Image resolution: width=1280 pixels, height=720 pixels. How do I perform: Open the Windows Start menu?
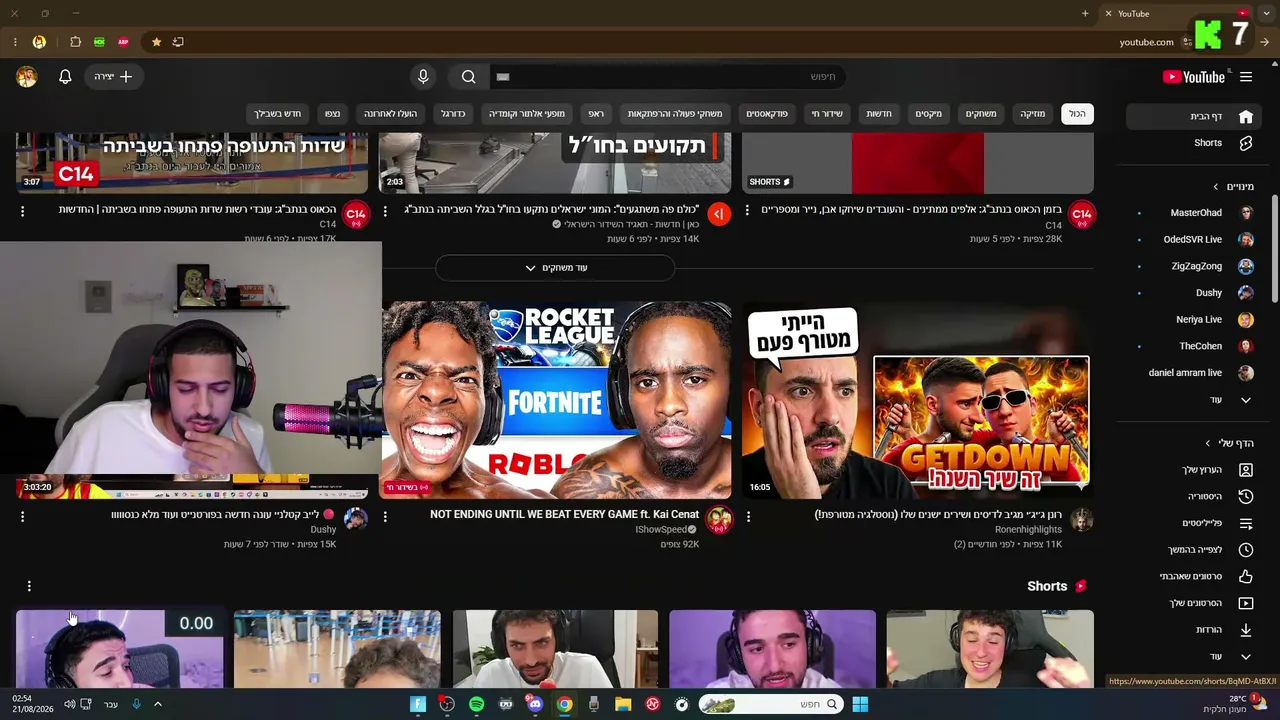click(860, 704)
